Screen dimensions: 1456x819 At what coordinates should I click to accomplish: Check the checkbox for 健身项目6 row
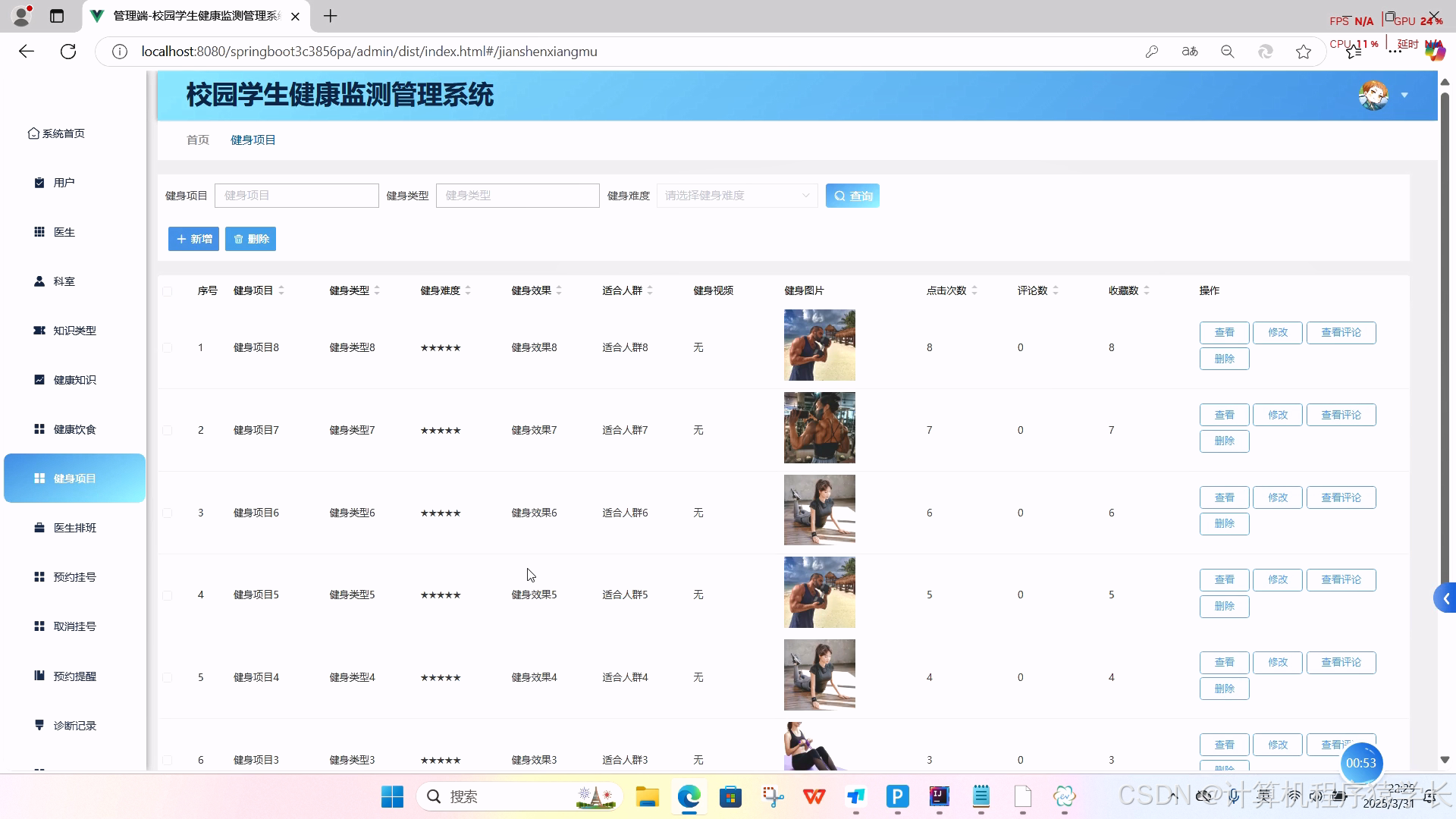(x=168, y=513)
